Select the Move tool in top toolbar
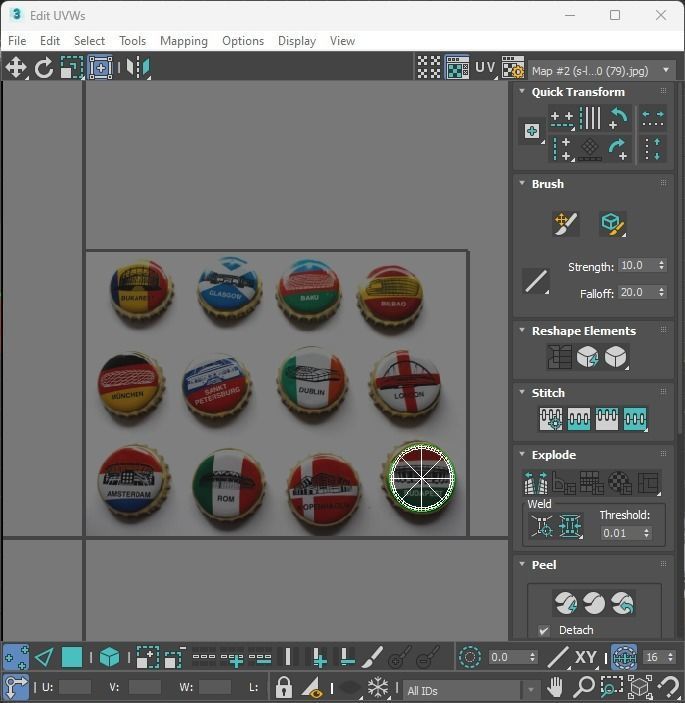Viewport: 685px width, 703px height. 16,68
